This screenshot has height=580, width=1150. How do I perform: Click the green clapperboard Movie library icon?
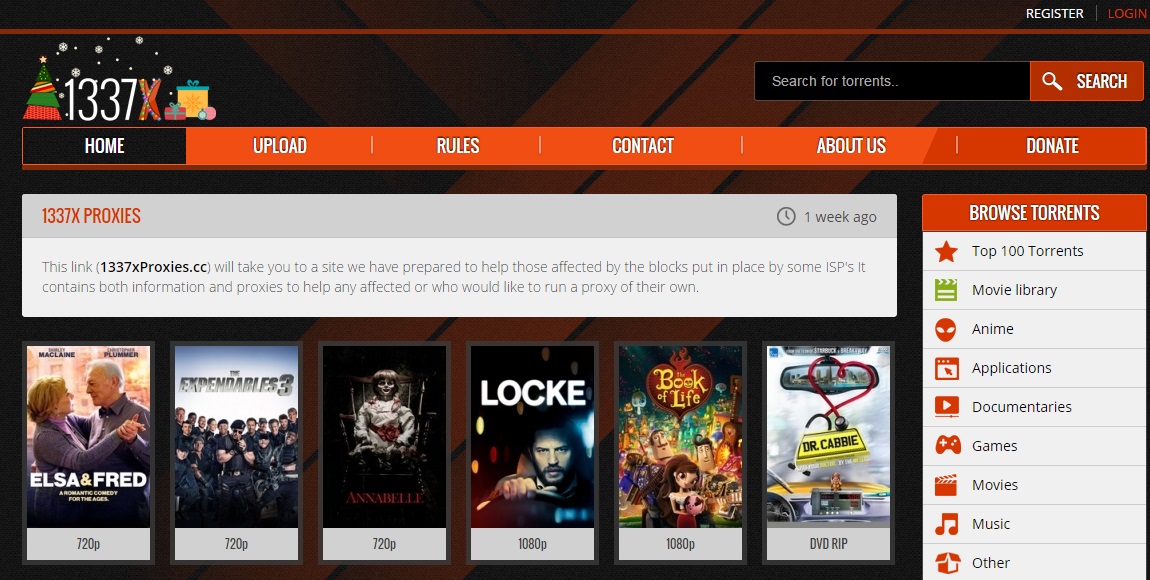point(946,290)
